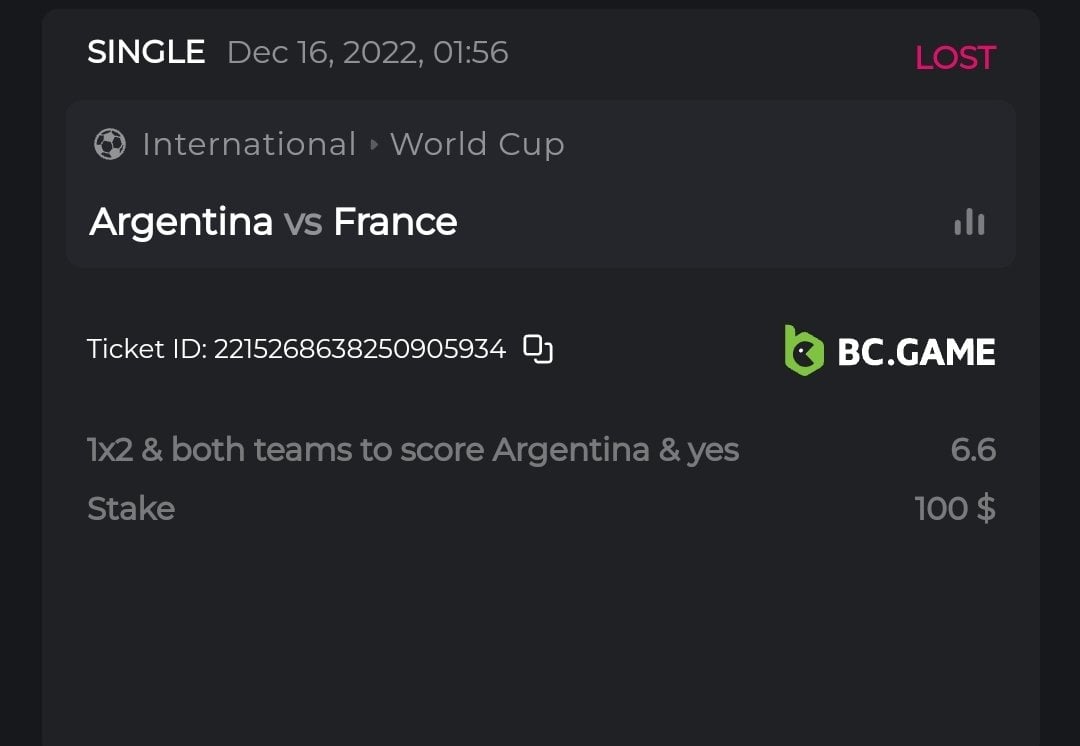Image resolution: width=1080 pixels, height=746 pixels.
Task: Click the LOST status label
Action: tap(955, 58)
